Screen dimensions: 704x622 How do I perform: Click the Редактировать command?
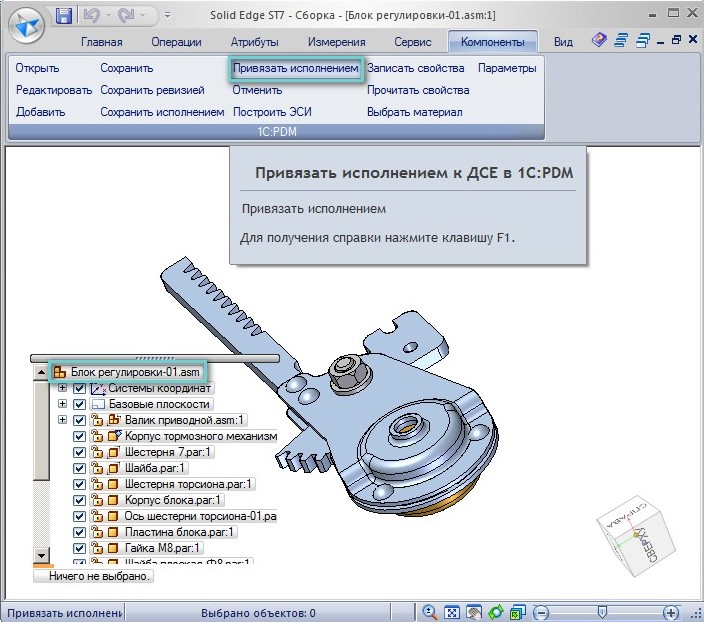(x=54, y=90)
